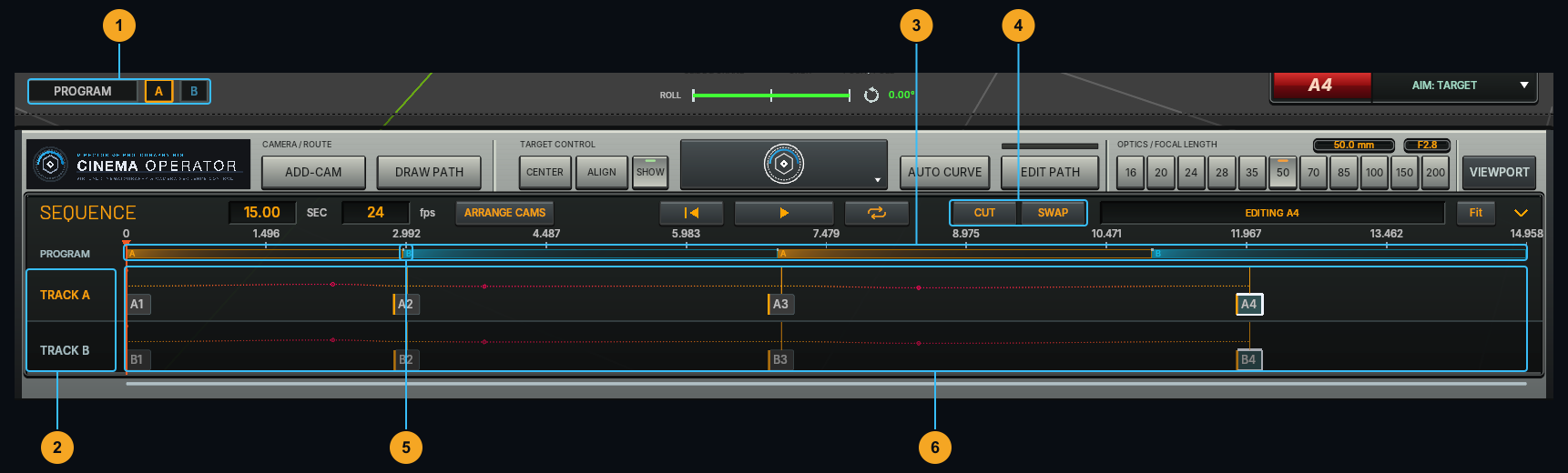Click the EDITING A4 status bar
The width and height of the screenshot is (1568, 473).
click(x=1272, y=213)
